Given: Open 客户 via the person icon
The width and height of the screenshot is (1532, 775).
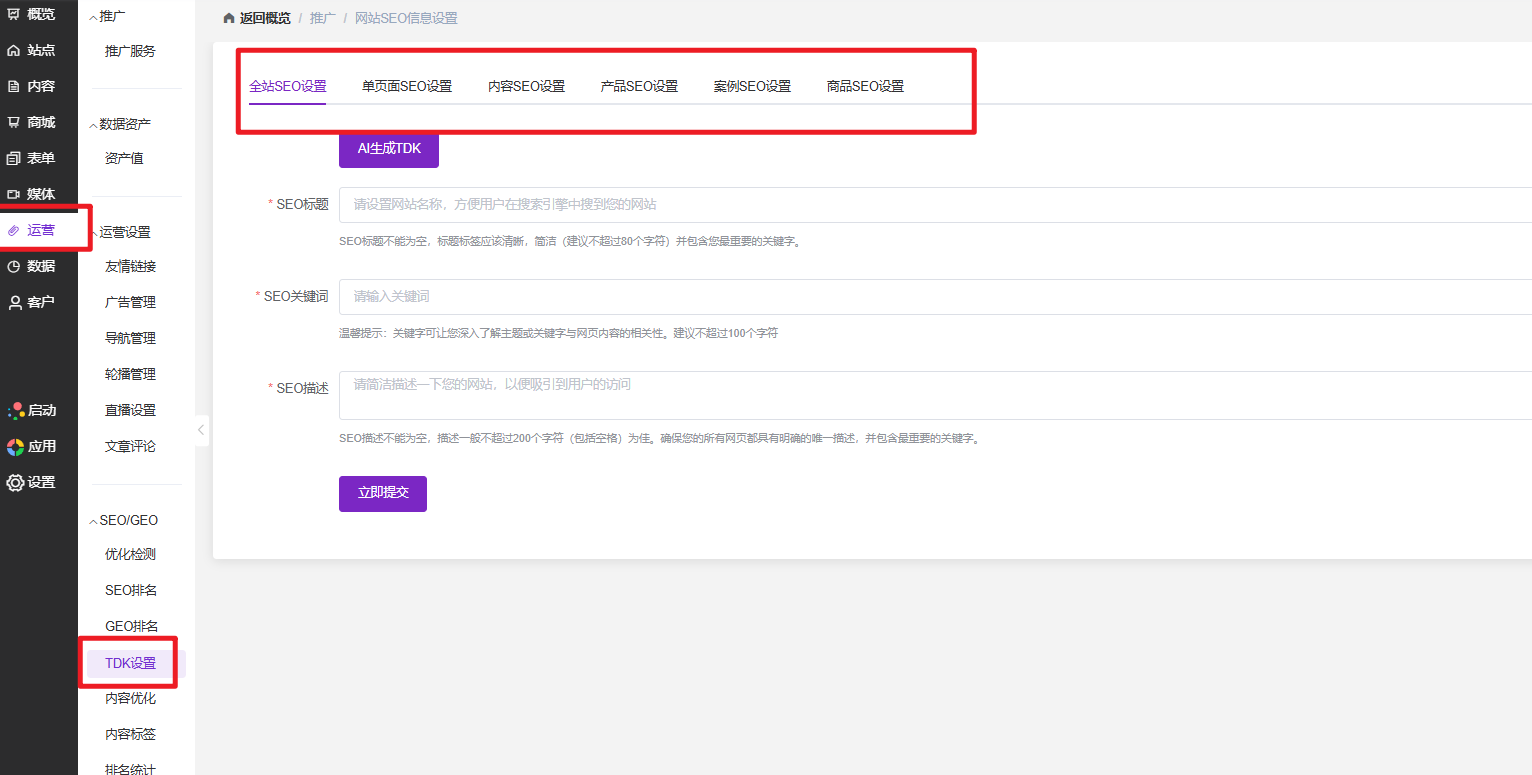Looking at the screenshot, I should click(14, 302).
